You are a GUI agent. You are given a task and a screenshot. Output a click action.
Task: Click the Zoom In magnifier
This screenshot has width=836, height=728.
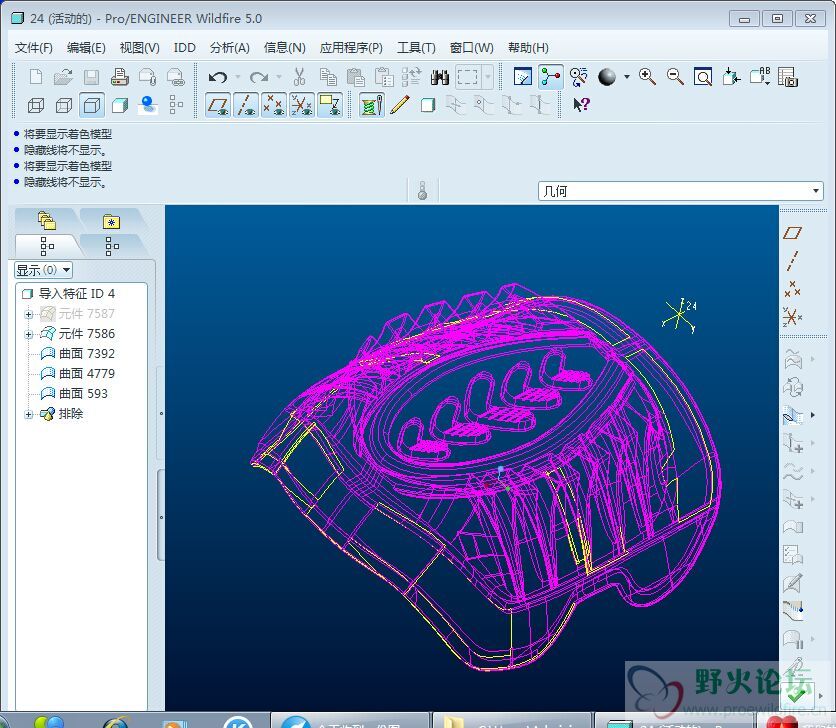(647, 77)
